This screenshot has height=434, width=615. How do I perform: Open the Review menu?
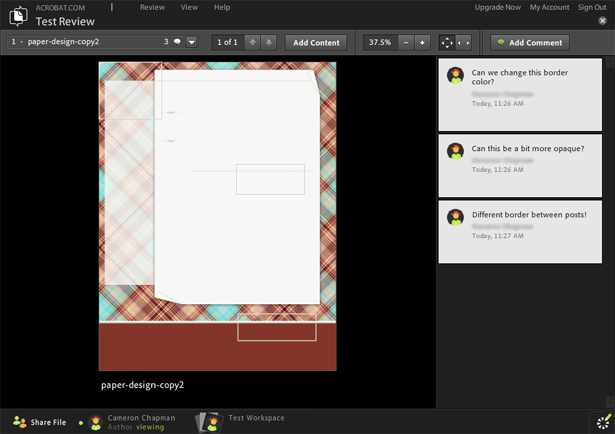pos(152,7)
